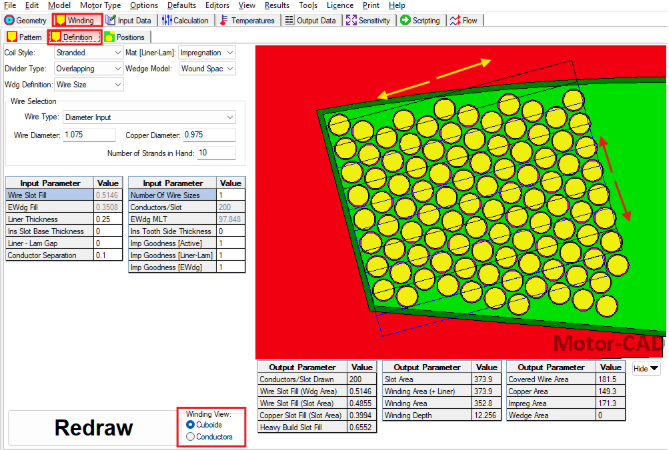669x450 pixels.
Task: Switch to Sensitivity tab icon
Action: pyautogui.click(x=352, y=20)
